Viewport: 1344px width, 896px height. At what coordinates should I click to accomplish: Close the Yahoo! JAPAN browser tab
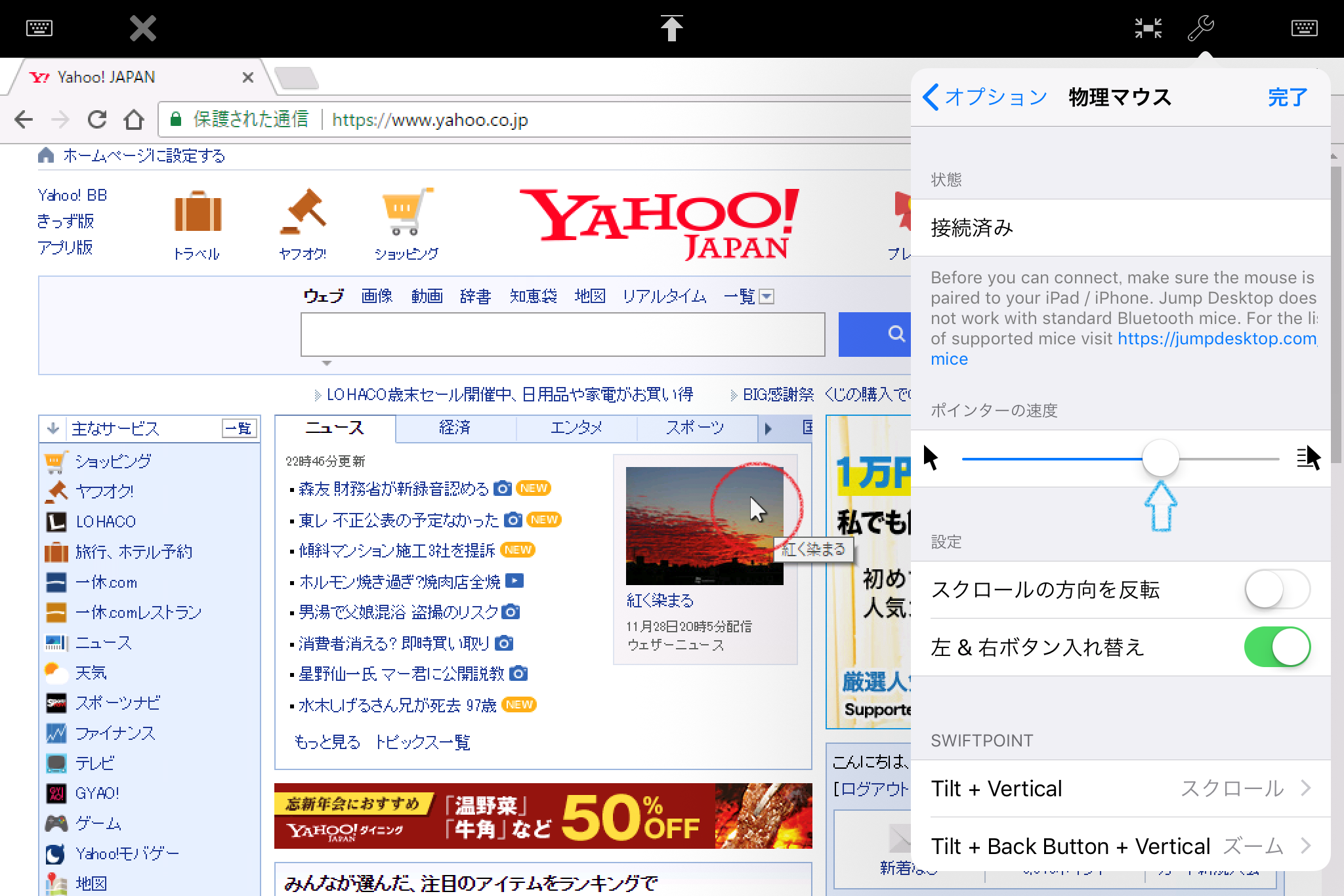coord(248,77)
